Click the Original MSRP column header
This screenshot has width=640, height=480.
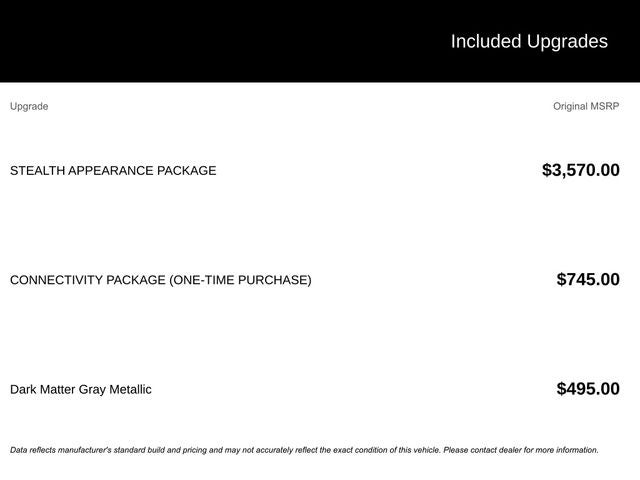586,106
